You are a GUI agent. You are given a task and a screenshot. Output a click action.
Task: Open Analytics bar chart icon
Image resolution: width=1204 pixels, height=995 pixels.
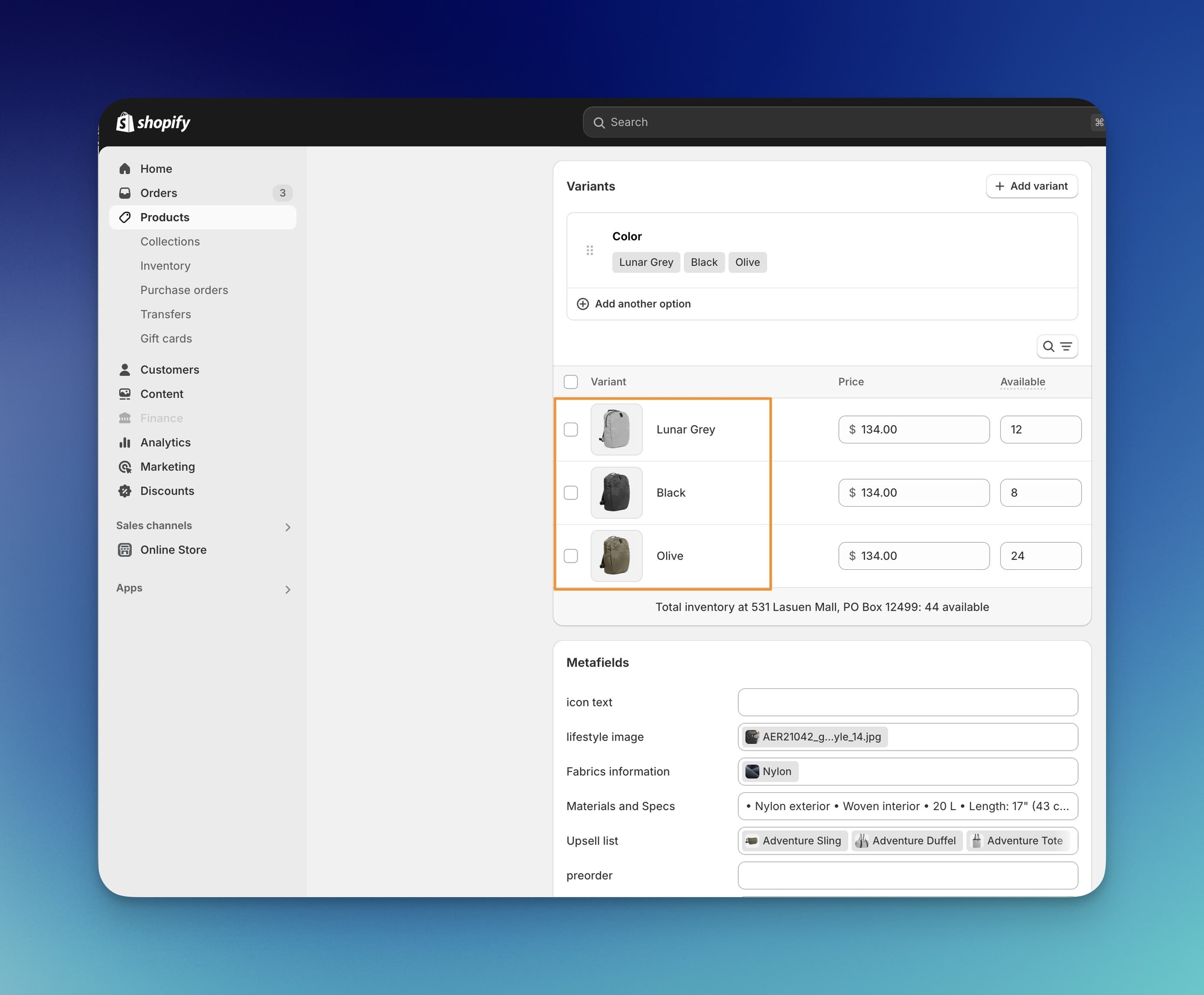pyautogui.click(x=125, y=442)
